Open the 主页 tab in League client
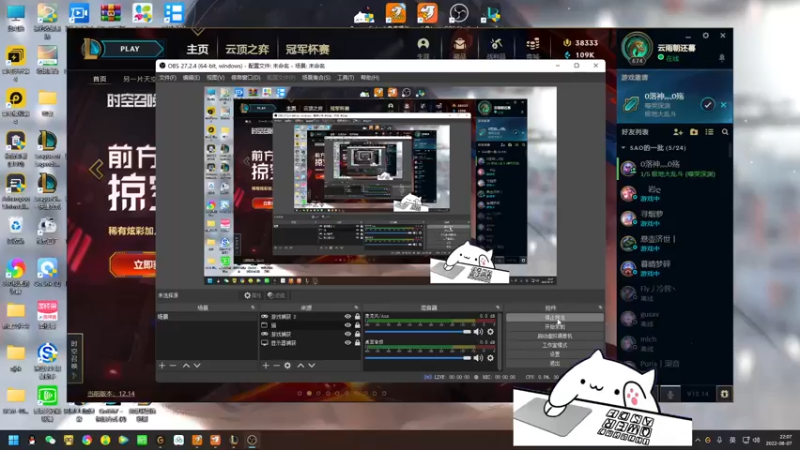The width and height of the screenshot is (800, 450). (197, 49)
